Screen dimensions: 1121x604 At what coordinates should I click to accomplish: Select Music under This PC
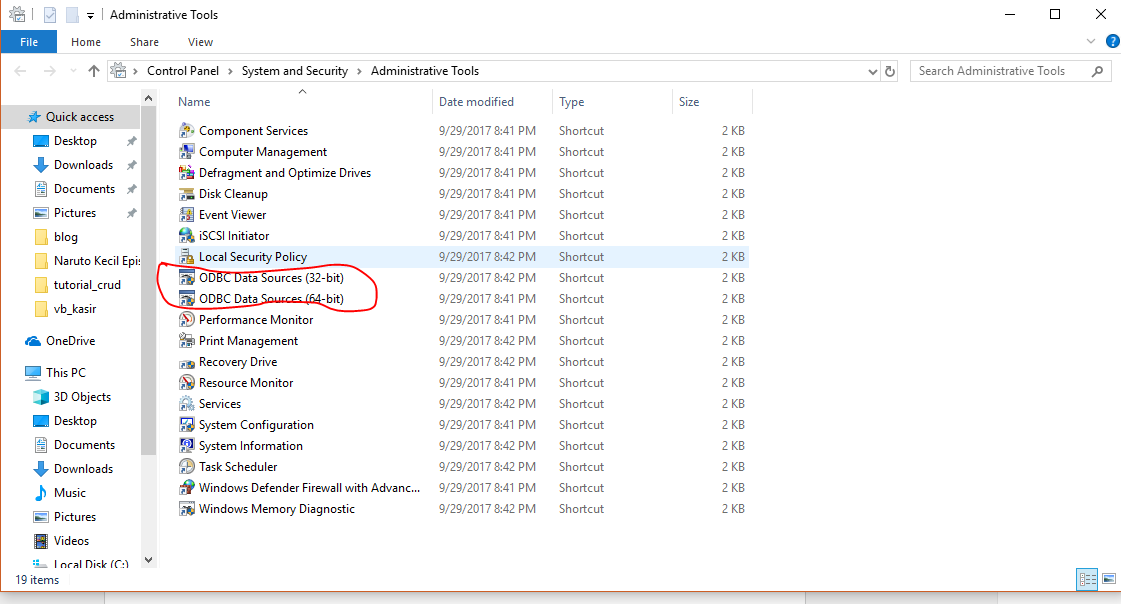(71, 492)
